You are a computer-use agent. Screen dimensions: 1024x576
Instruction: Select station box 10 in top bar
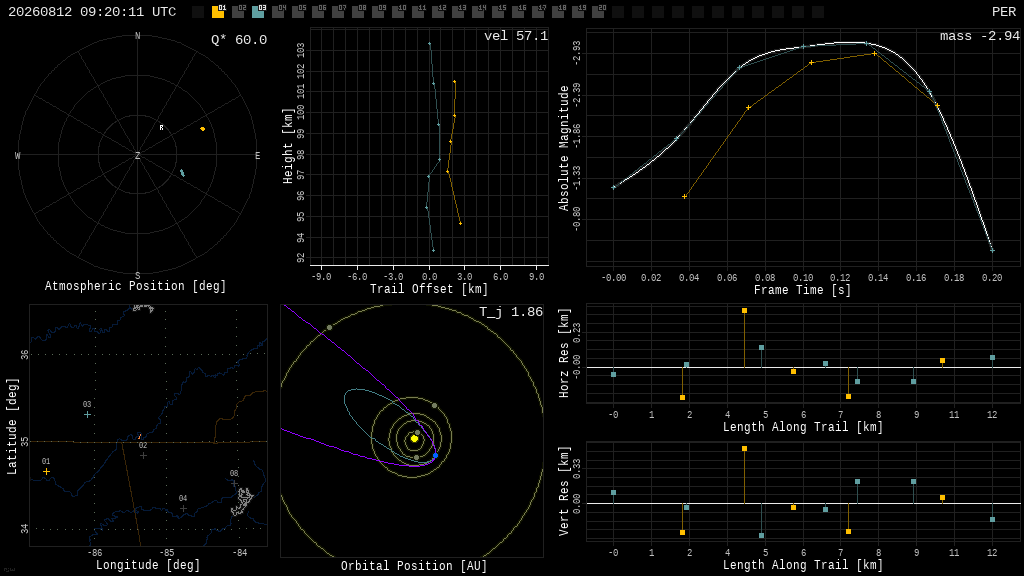[398, 12]
